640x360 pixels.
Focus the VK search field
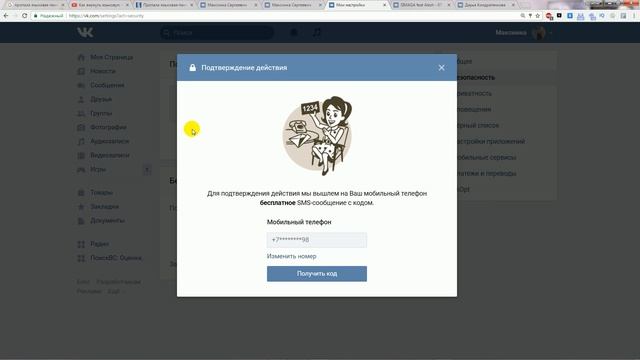(217, 33)
